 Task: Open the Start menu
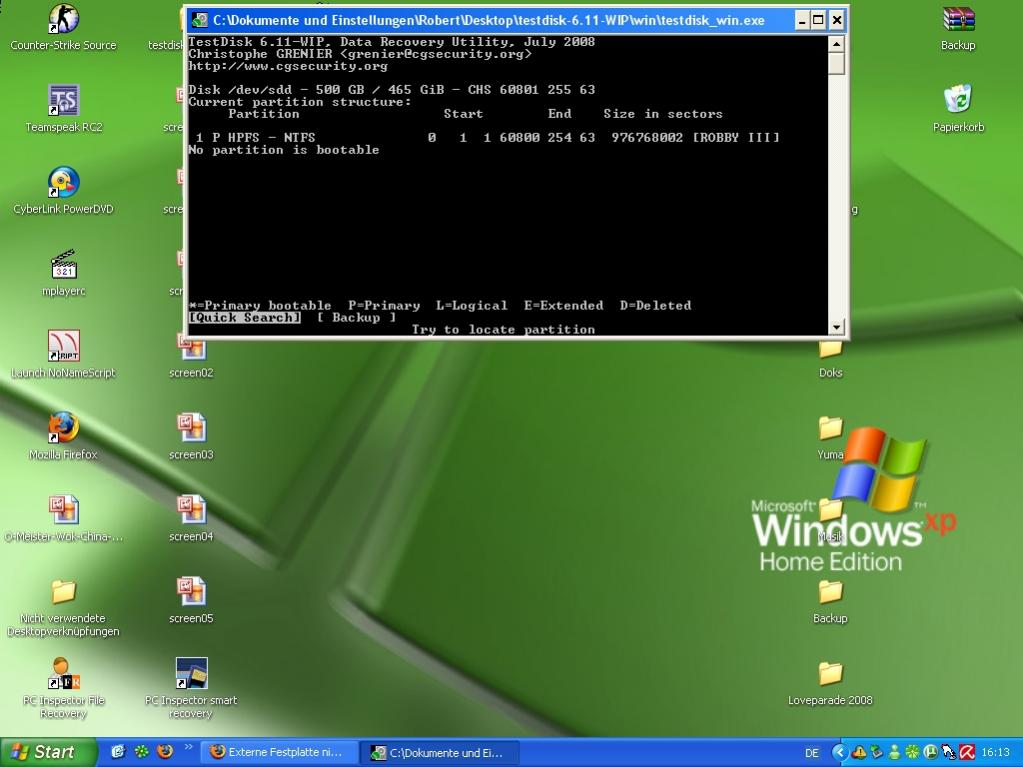(48, 752)
